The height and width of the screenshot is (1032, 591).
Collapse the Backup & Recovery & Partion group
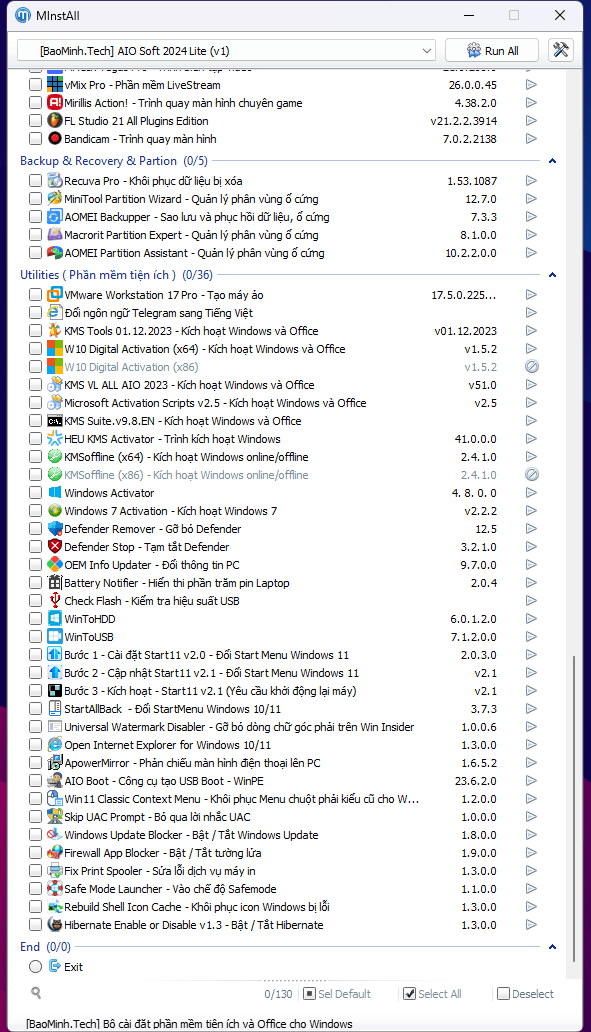click(x=552, y=161)
